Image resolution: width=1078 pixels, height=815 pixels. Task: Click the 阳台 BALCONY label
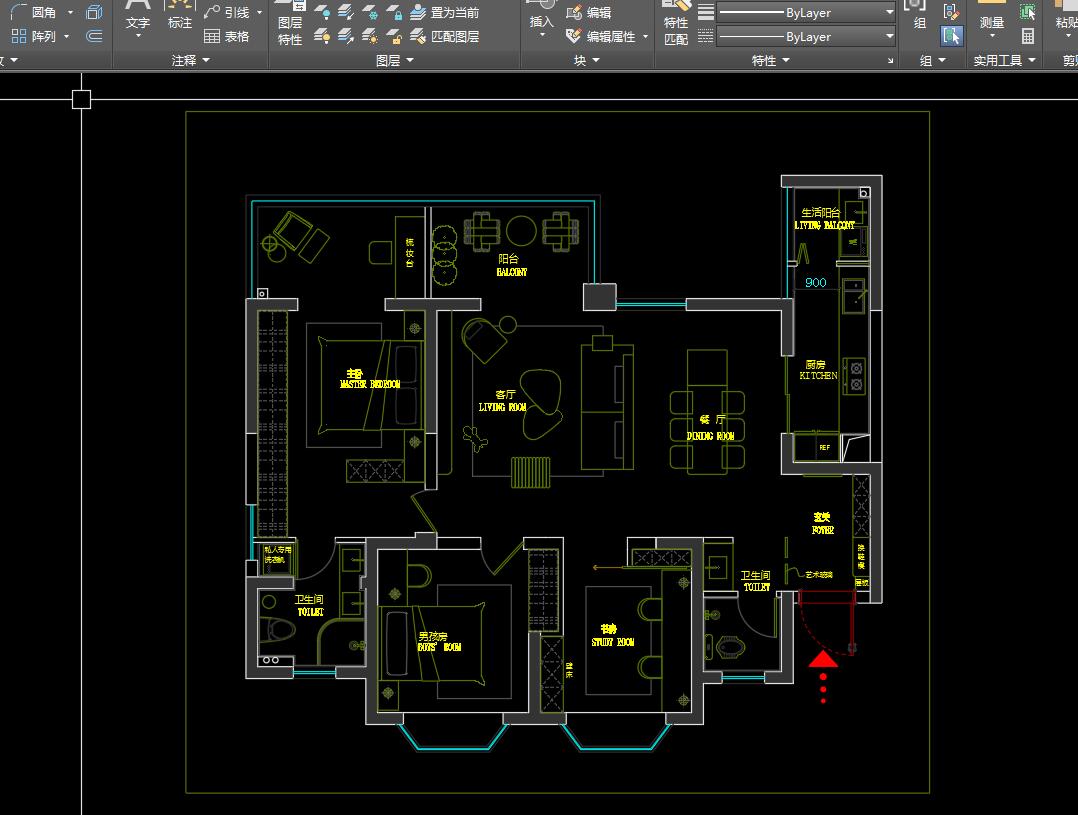pyautogui.click(x=512, y=265)
